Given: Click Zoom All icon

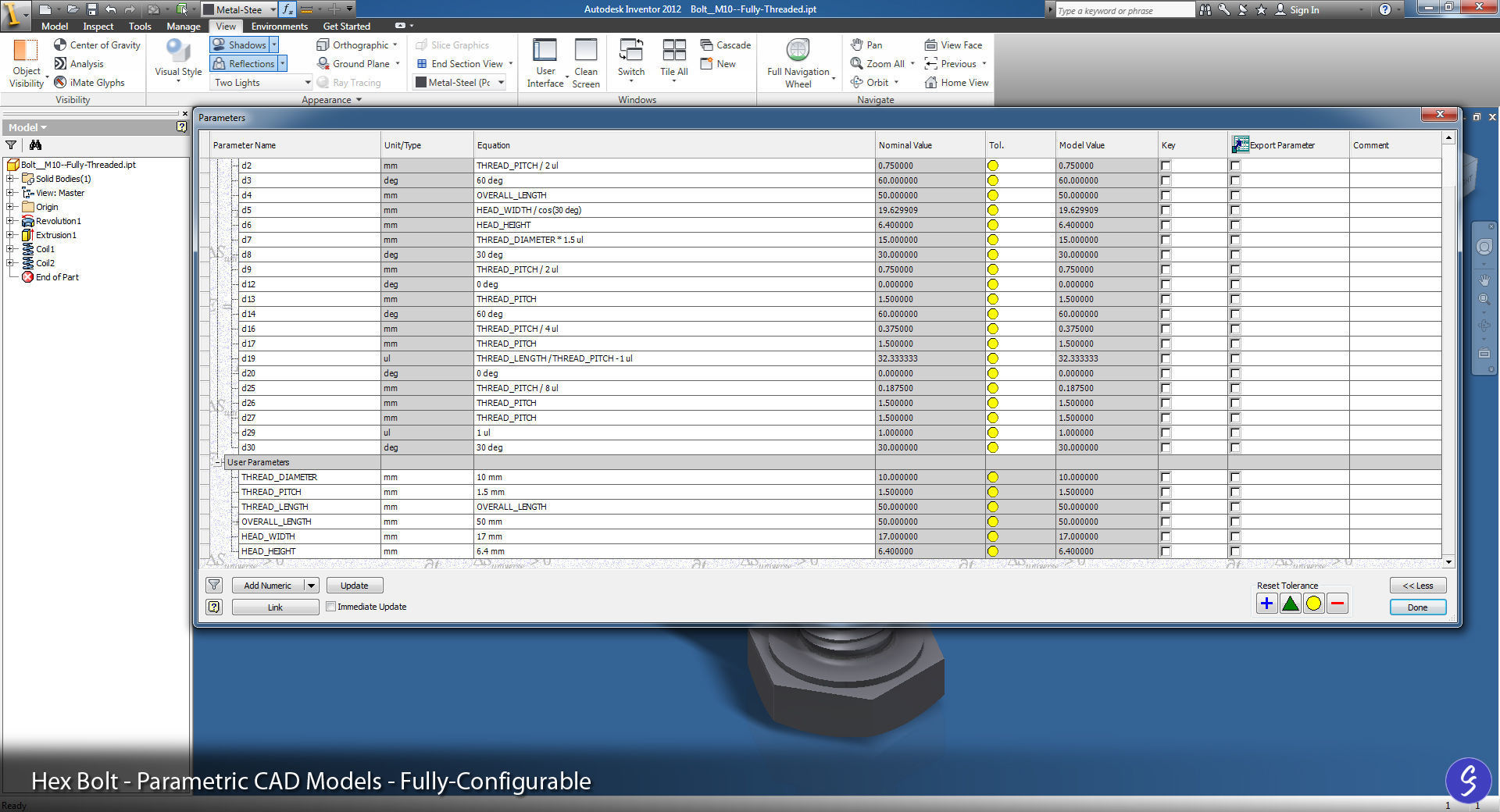Looking at the screenshot, I should (857, 63).
